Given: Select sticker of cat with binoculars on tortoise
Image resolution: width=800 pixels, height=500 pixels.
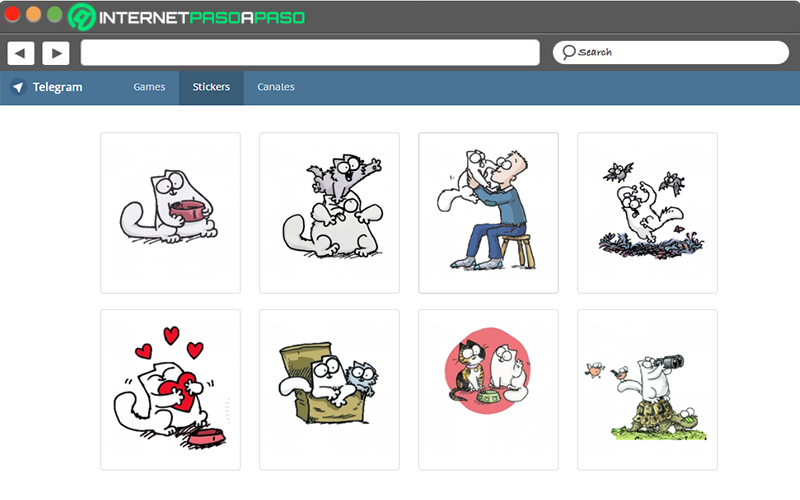Looking at the screenshot, I should 647,390.
